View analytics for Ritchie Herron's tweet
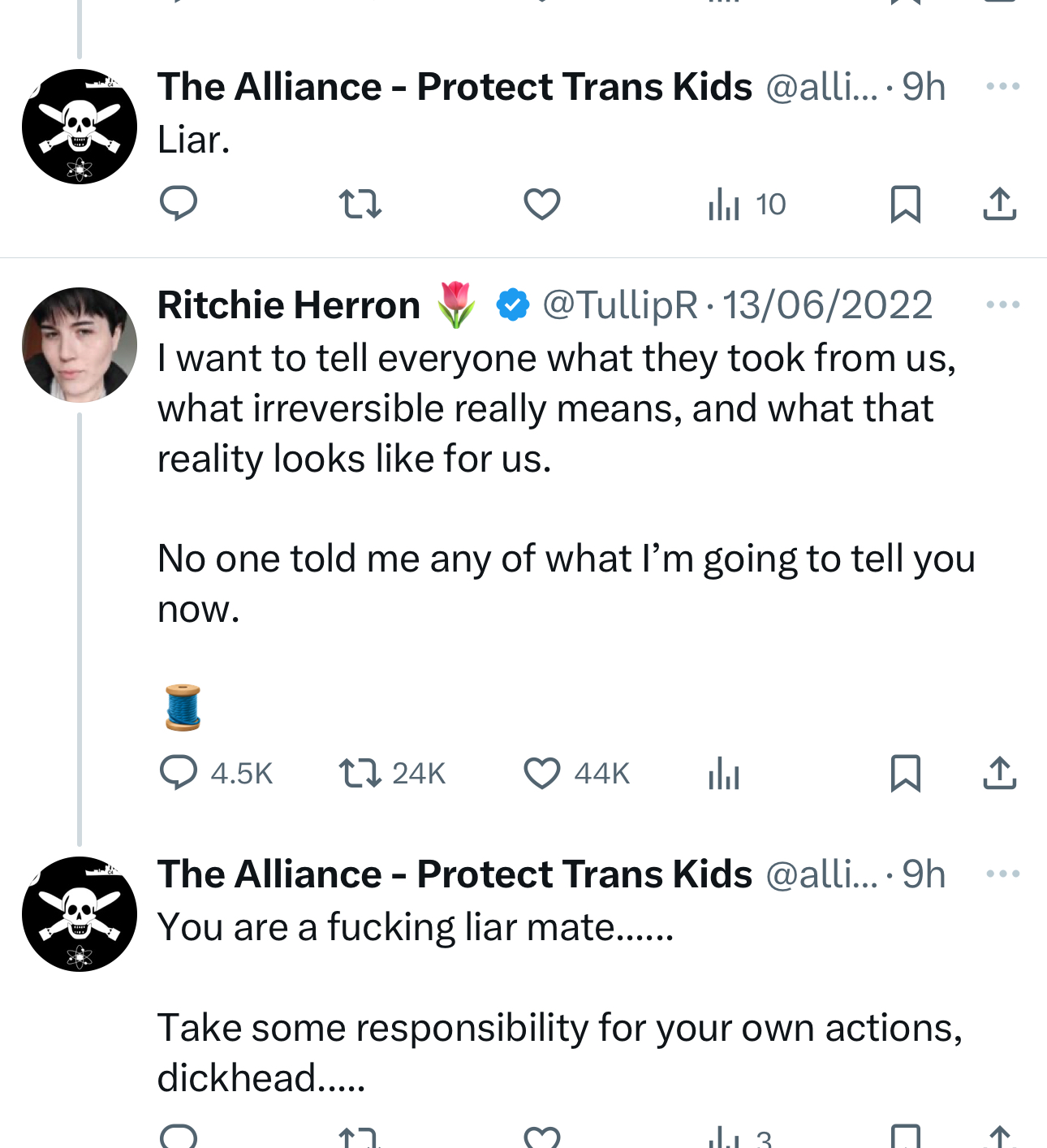Image resolution: width=1047 pixels, height=1148 pixels. click(723, 773)
